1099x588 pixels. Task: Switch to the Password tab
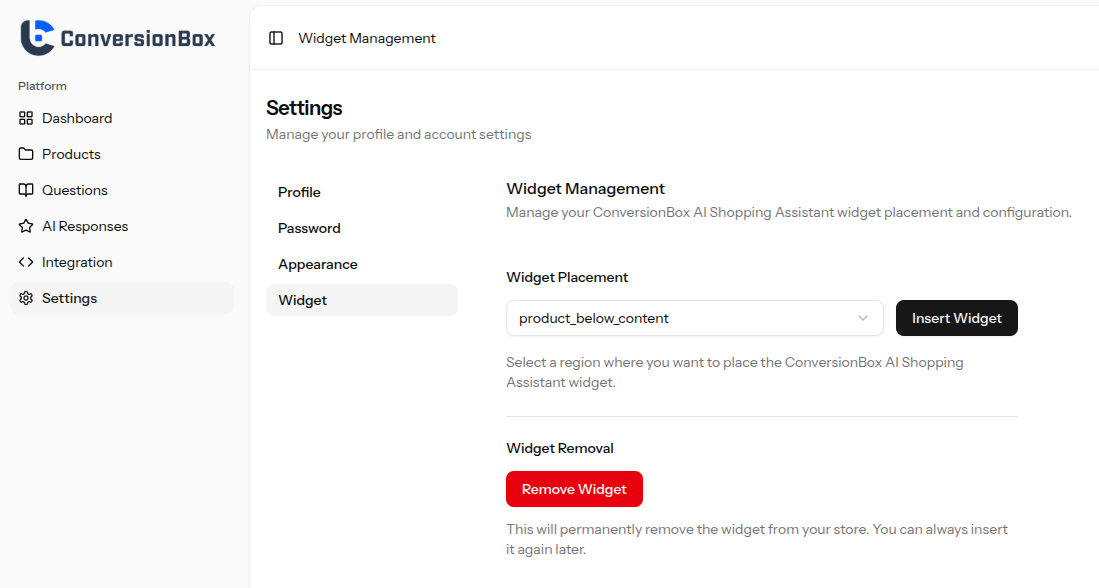(309, 228)
